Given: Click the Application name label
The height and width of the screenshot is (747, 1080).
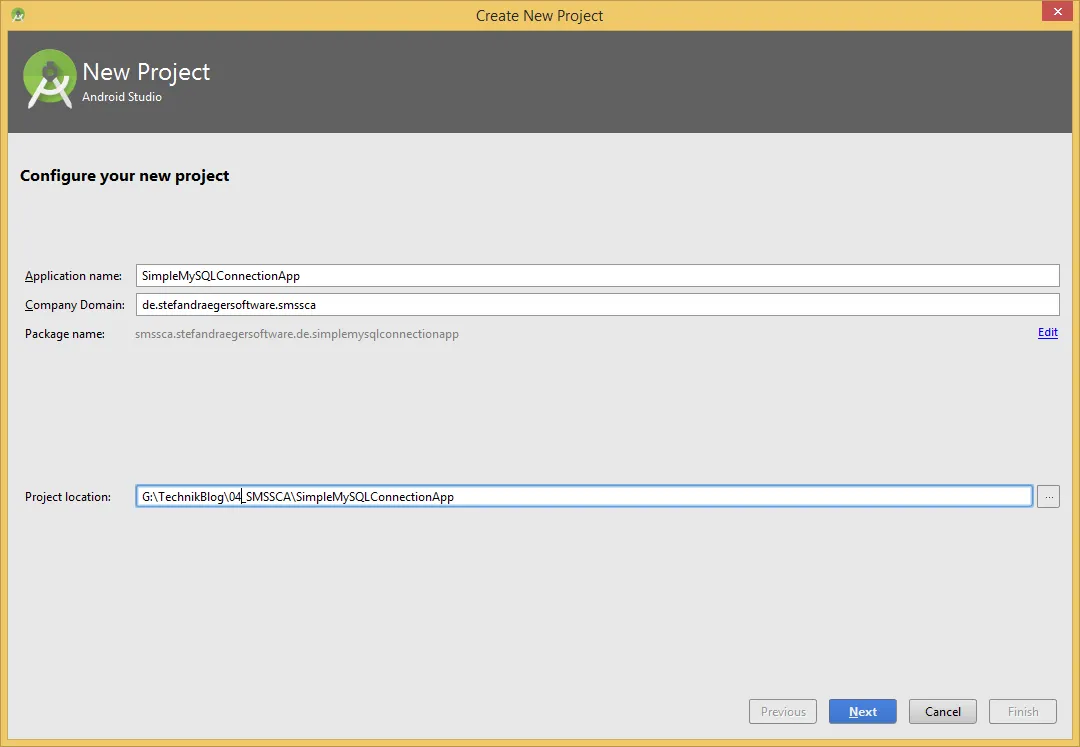Looking at the screenshot, I should click(x=73, y=276).
